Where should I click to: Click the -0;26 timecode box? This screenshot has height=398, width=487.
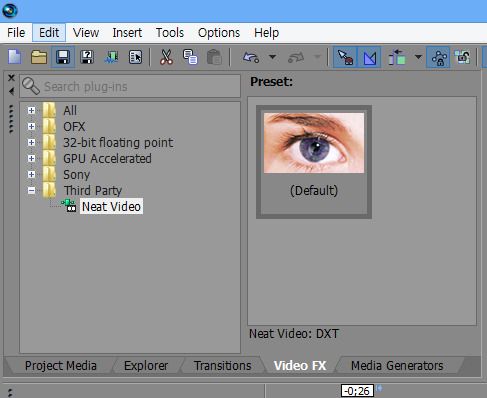[357, 390]
